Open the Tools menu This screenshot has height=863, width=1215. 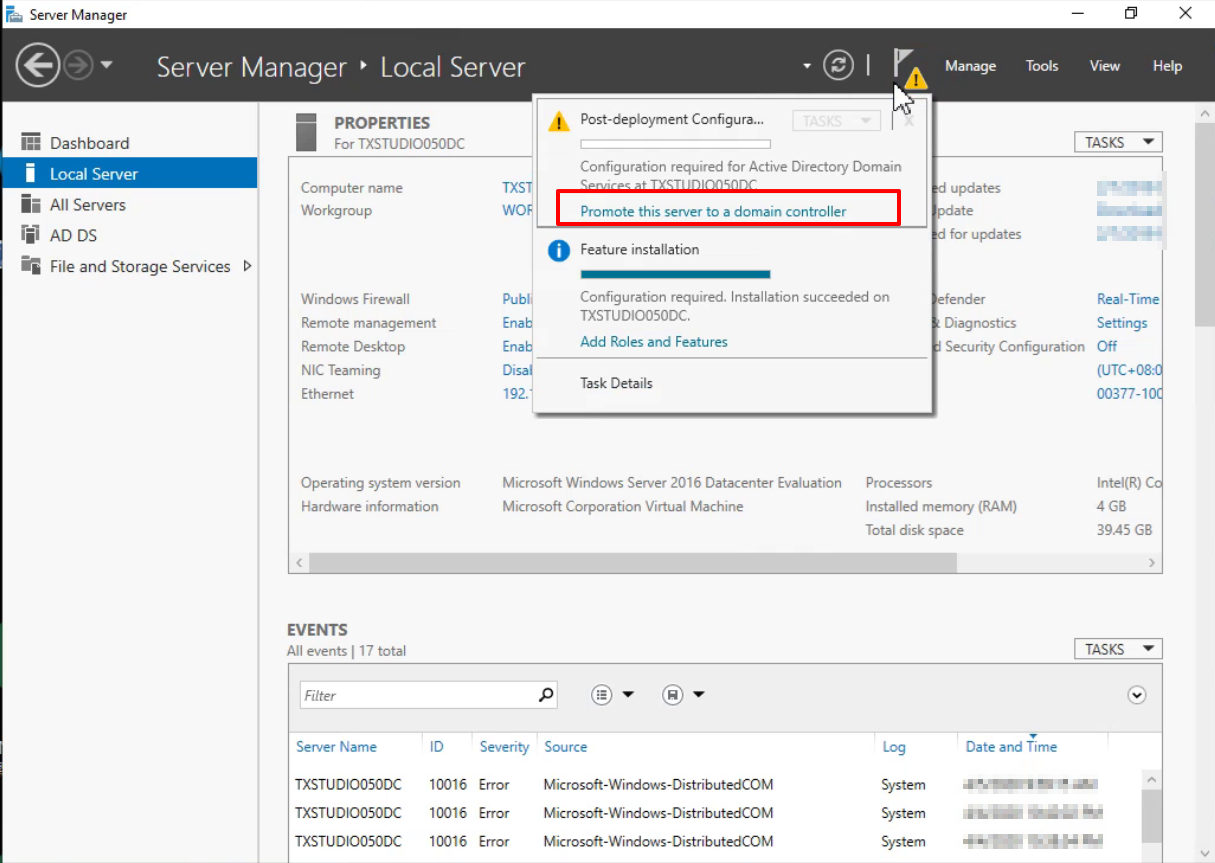click(1041, 66)
